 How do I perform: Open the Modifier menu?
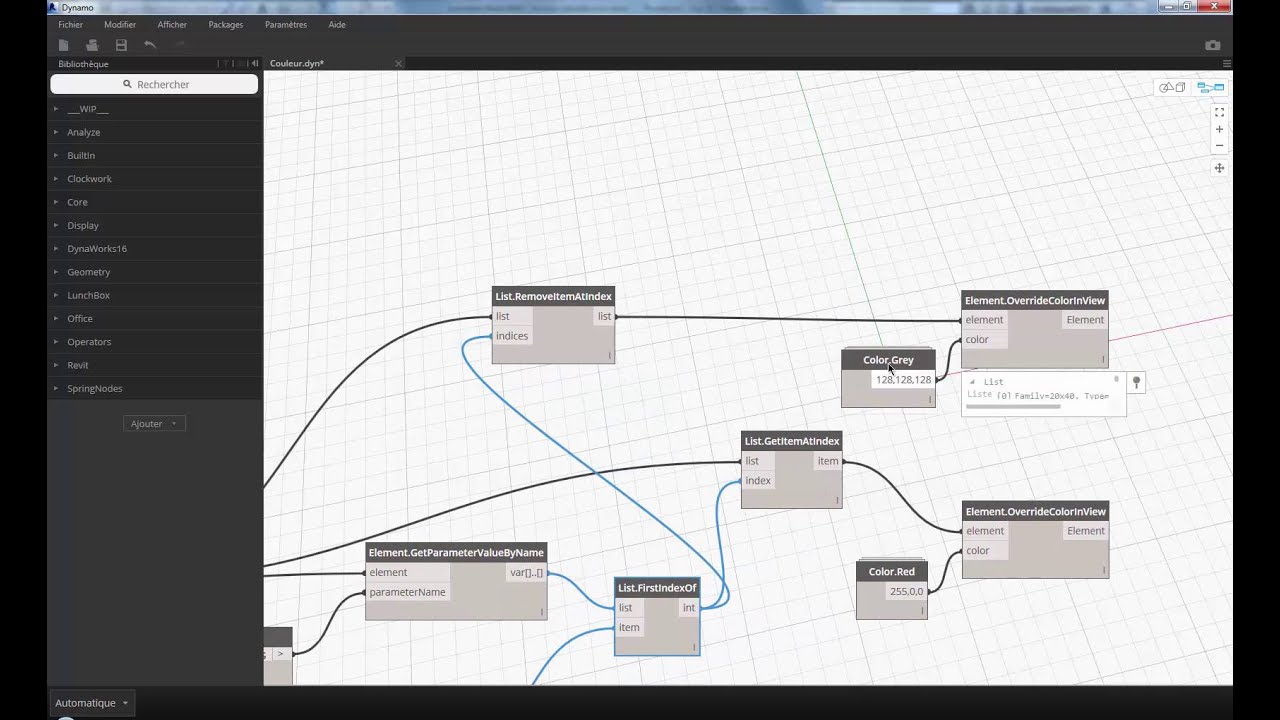pos(120,25)
